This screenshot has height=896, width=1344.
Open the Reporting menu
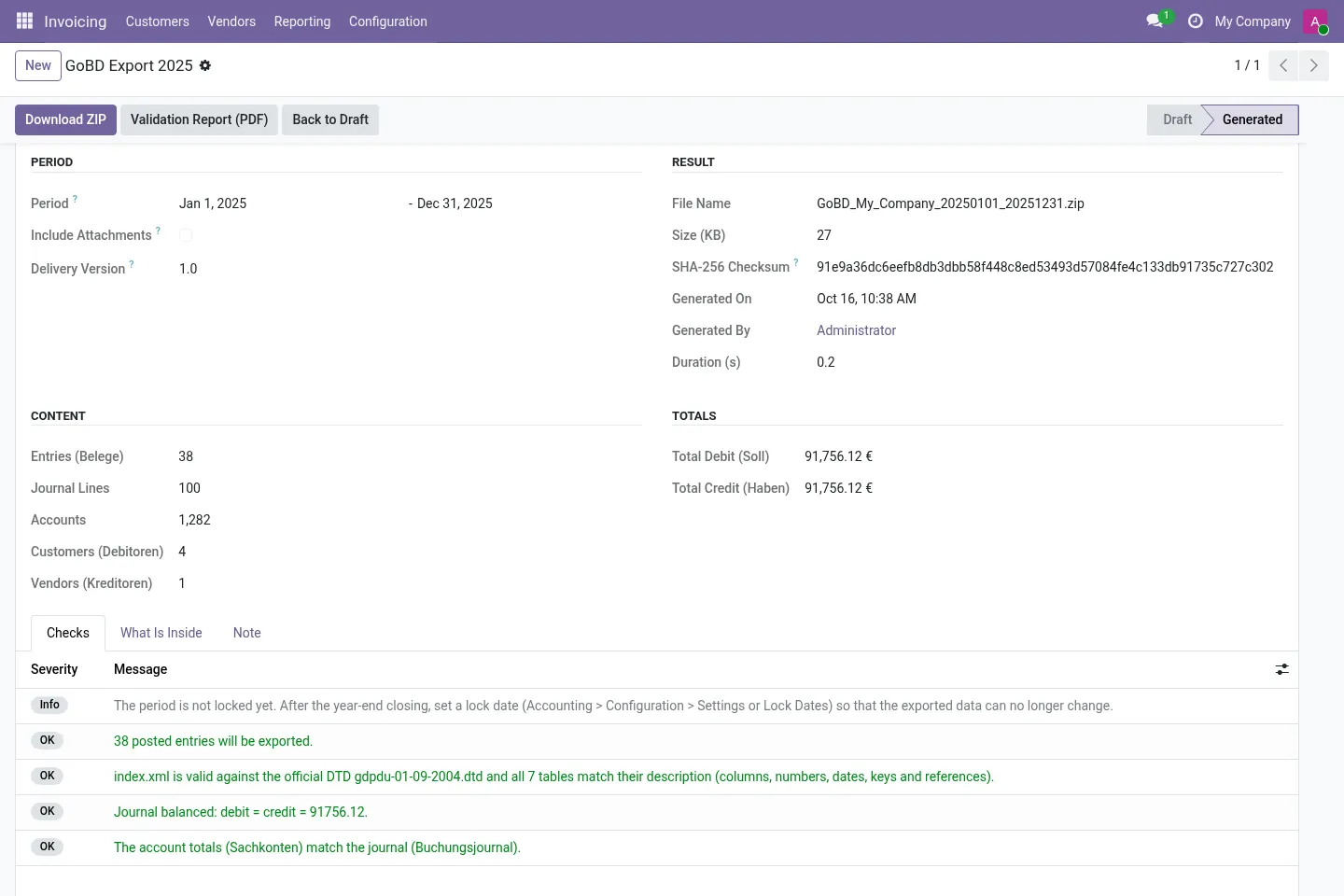pos(302,21)
